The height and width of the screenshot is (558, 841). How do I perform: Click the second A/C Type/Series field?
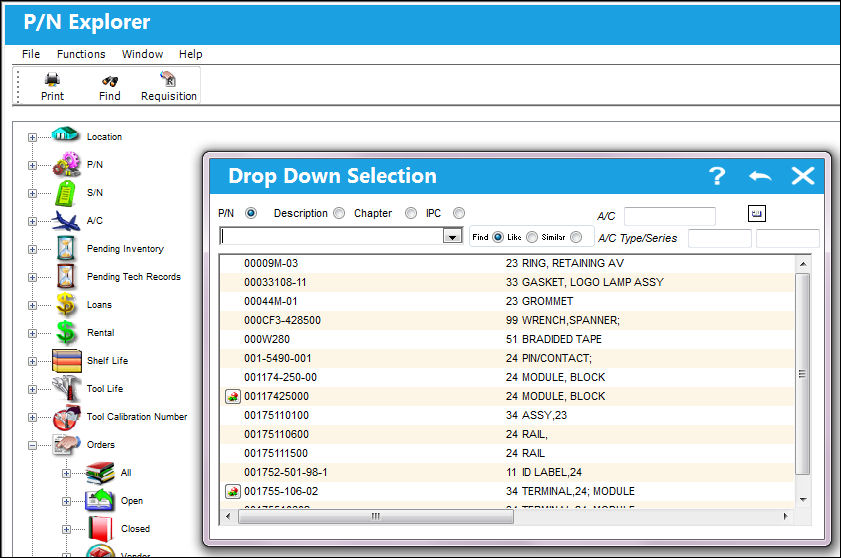tap(787, 238)
